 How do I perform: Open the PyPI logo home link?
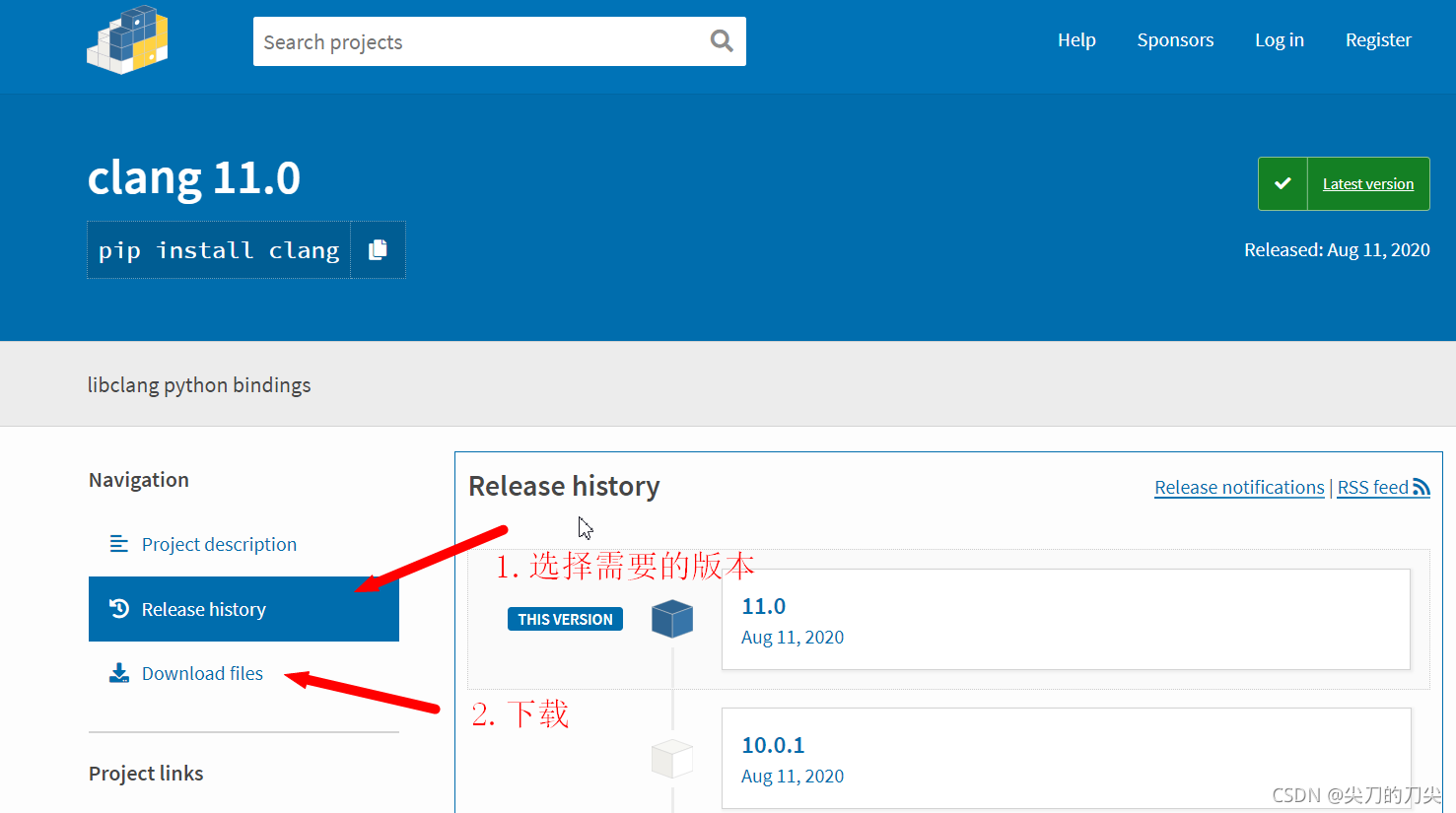127,39
